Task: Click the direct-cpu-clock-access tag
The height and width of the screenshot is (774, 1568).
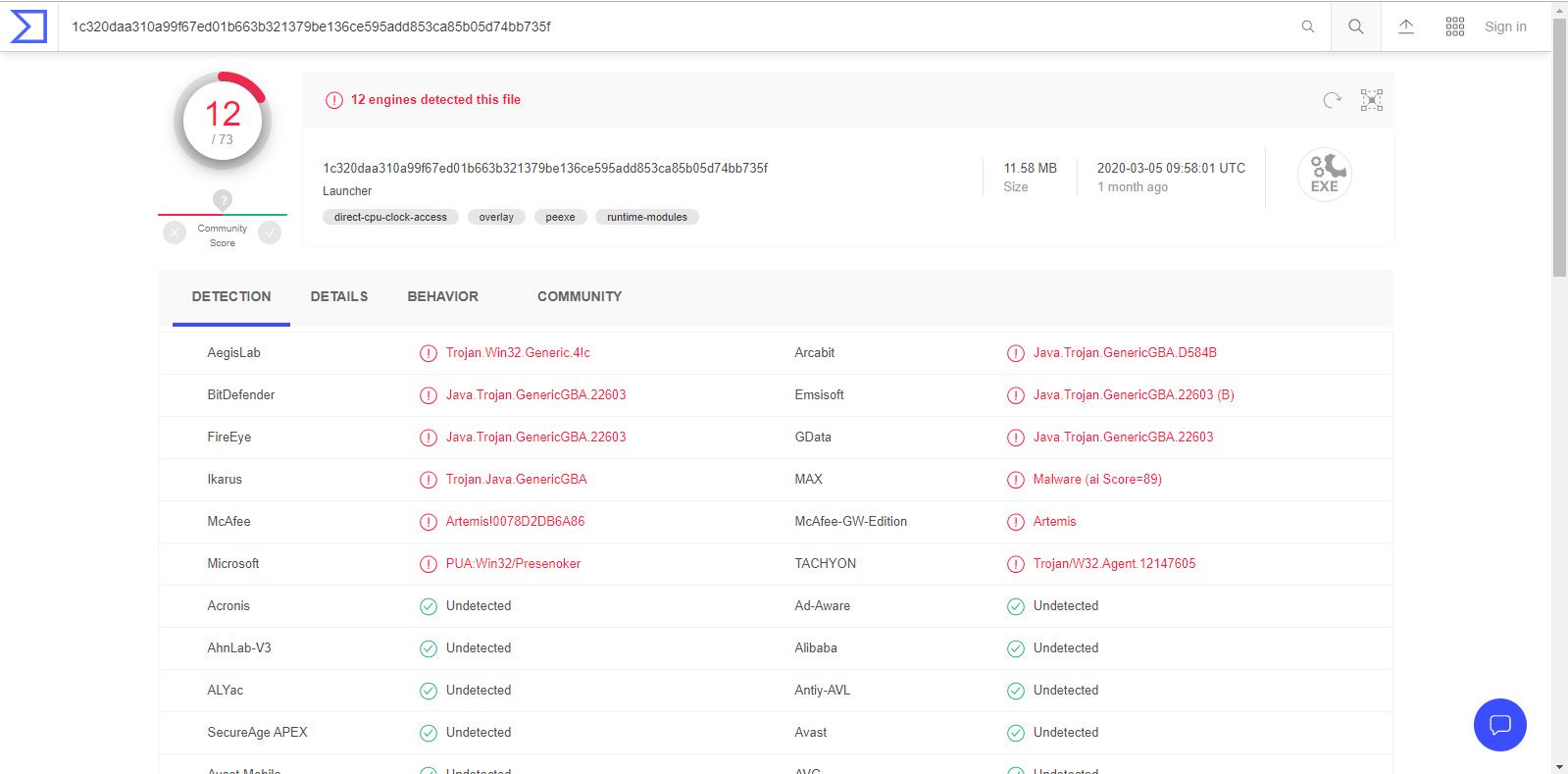Action: (390, 217)
